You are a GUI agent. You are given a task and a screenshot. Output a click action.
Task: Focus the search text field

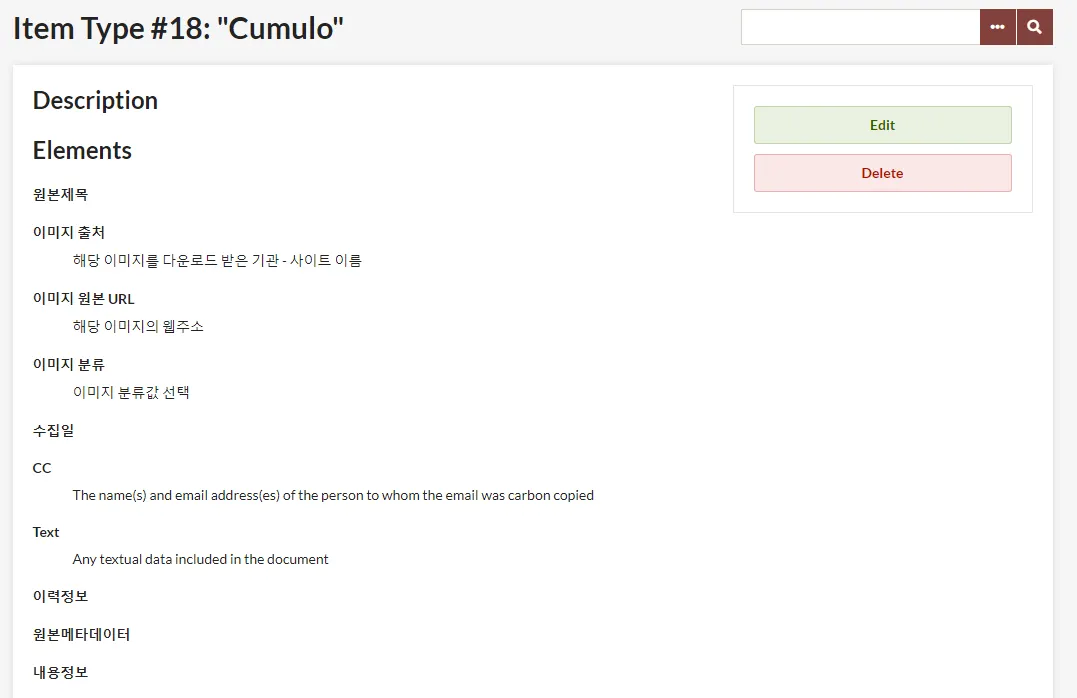tap(861, 27)
